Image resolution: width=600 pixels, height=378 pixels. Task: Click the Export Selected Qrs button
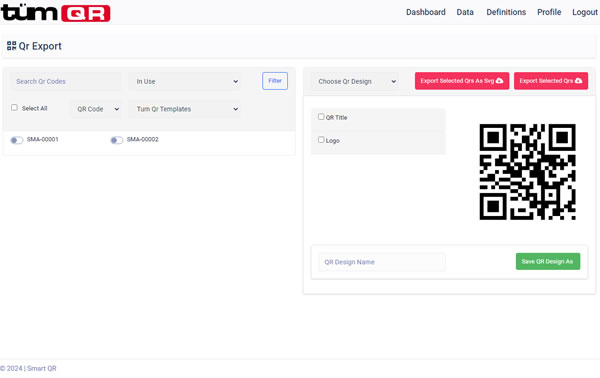pos(551,81)
